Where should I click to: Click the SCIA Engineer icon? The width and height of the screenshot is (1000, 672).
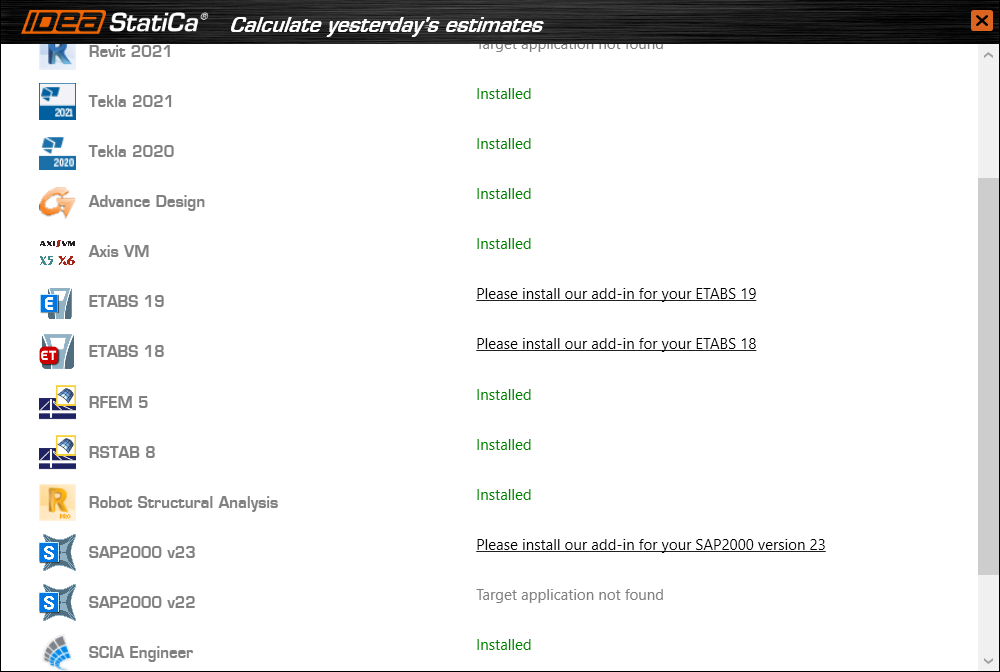tap(57, 652)
